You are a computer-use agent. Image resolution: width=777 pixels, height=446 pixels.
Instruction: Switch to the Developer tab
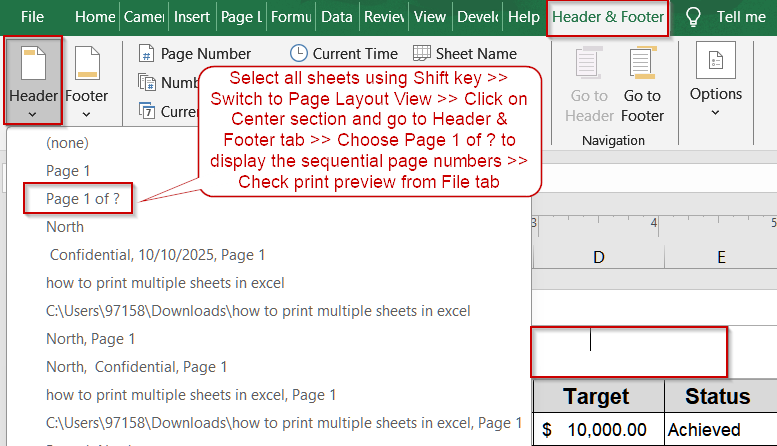point(478,17)
